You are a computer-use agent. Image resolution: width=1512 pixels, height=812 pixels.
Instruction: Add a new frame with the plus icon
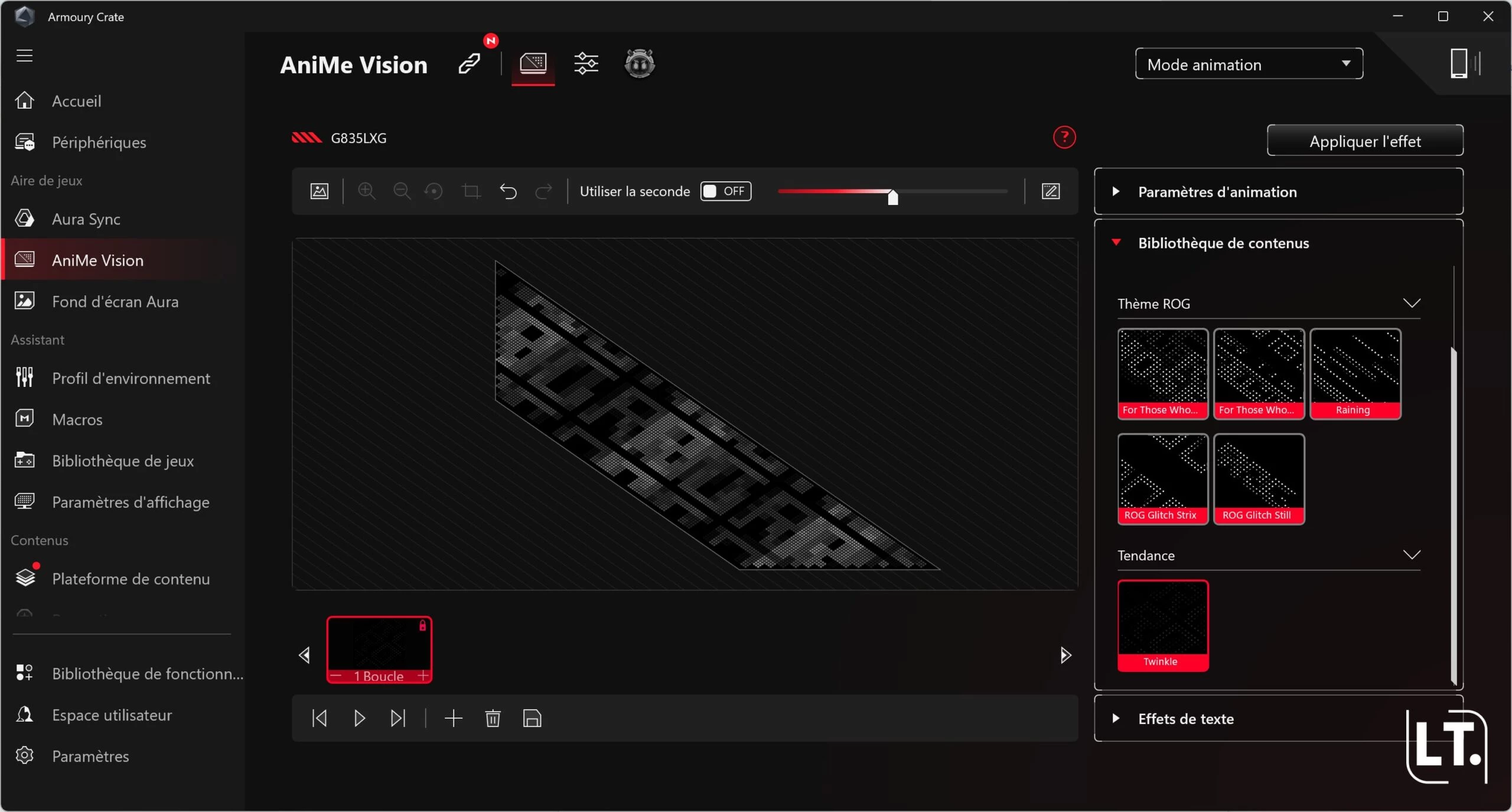(454, 718)
